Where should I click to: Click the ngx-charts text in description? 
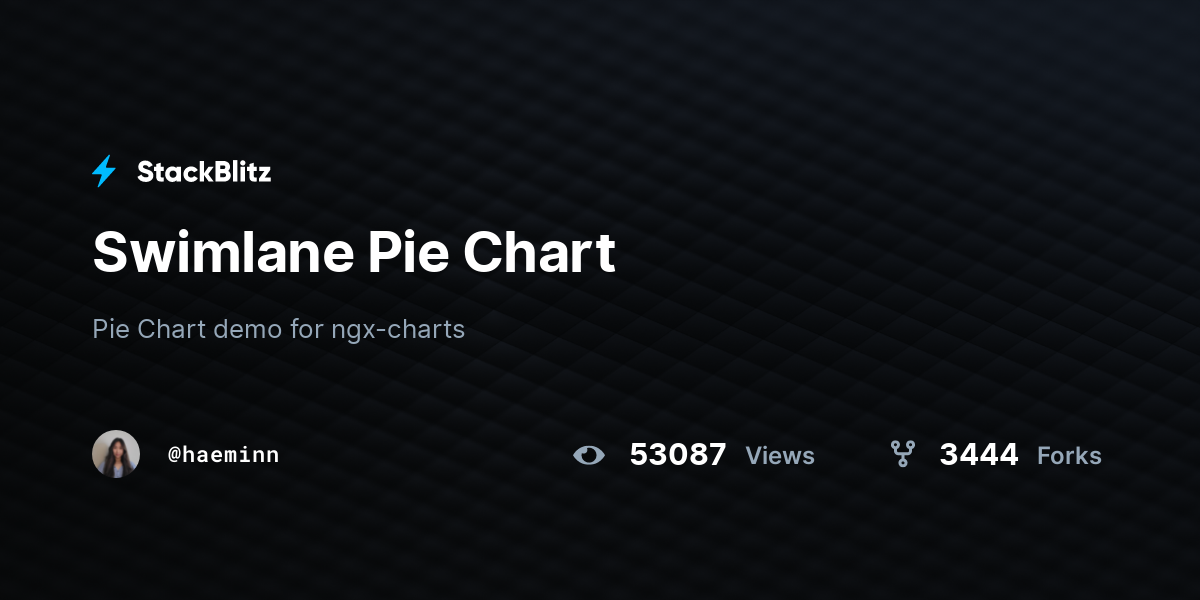pos(398,329)
